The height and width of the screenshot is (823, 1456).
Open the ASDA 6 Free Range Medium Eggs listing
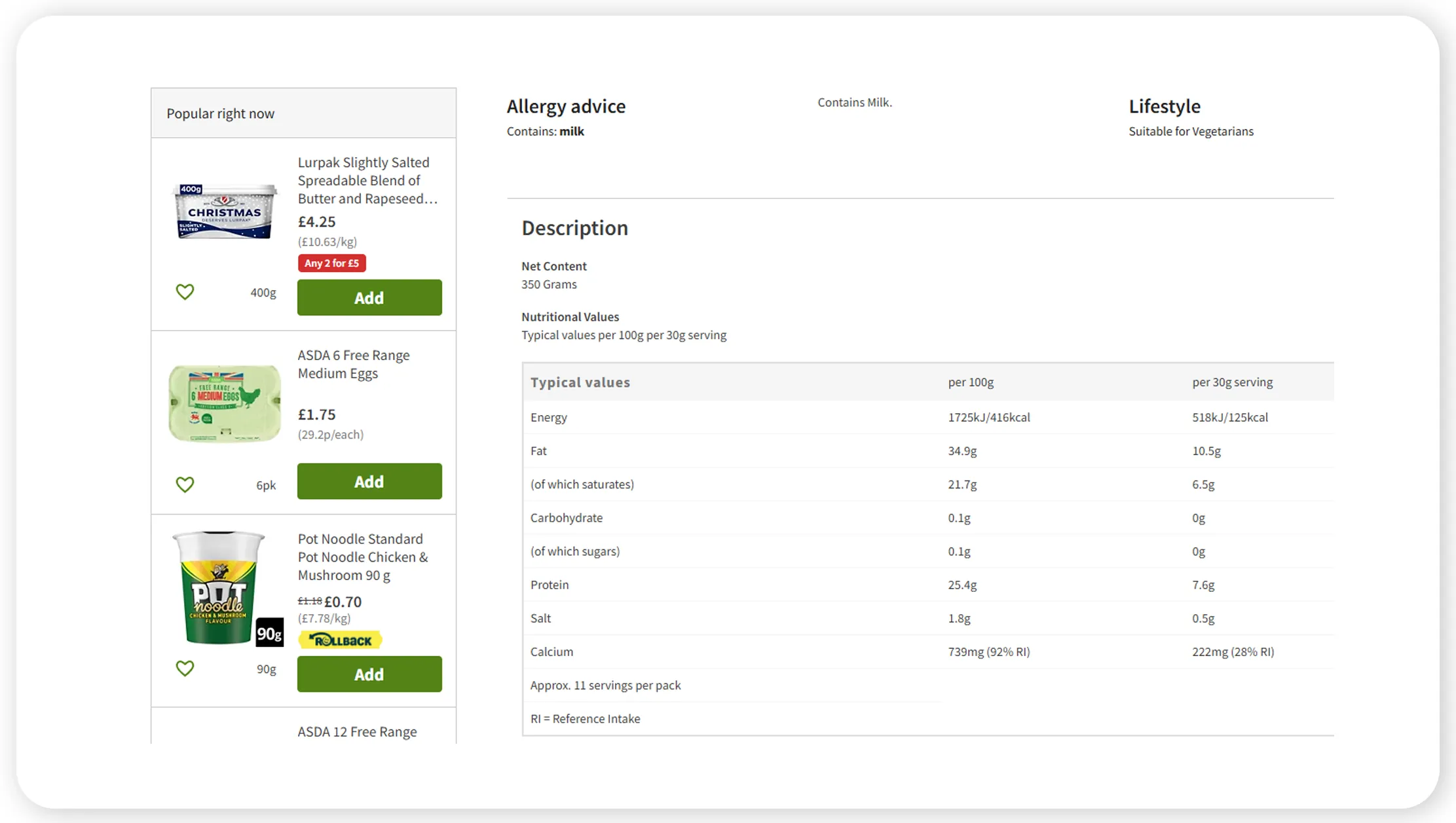click(x=354, y=364)
